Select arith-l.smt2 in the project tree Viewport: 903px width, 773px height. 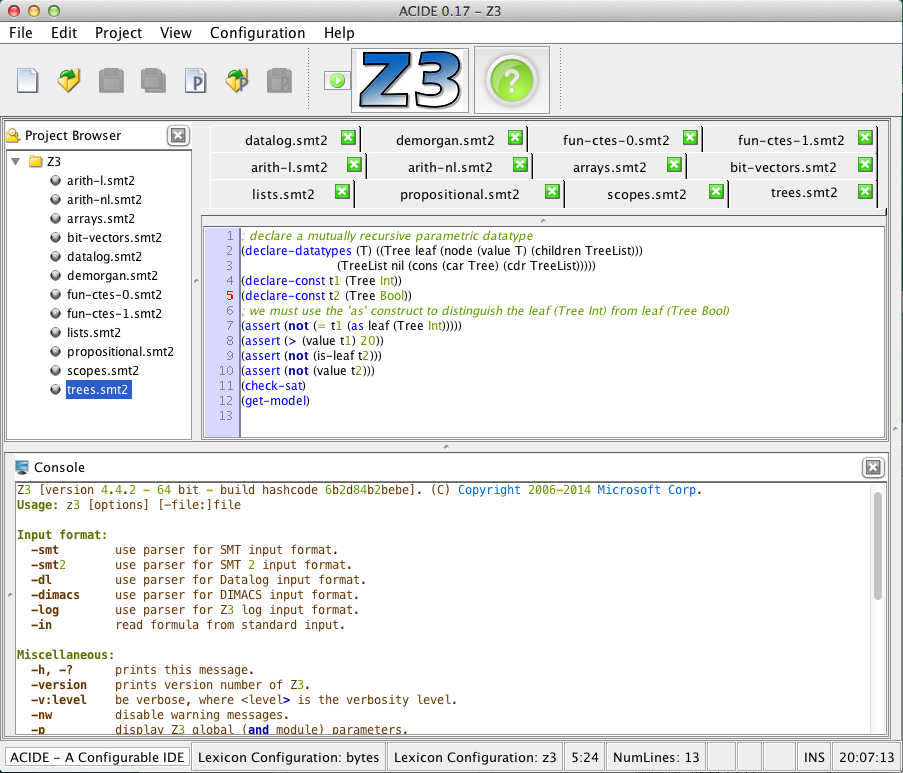pos(101,180)
